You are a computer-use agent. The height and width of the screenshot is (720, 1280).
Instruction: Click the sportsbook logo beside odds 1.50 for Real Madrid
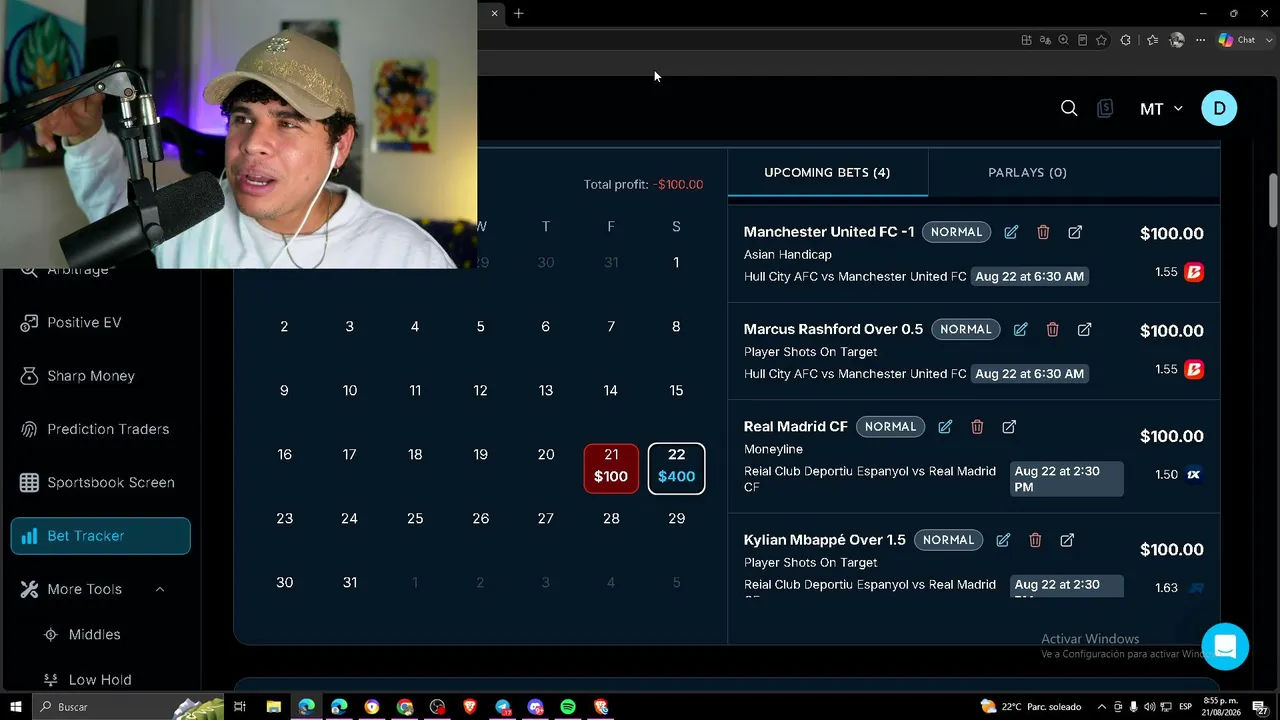point(1194,475)
